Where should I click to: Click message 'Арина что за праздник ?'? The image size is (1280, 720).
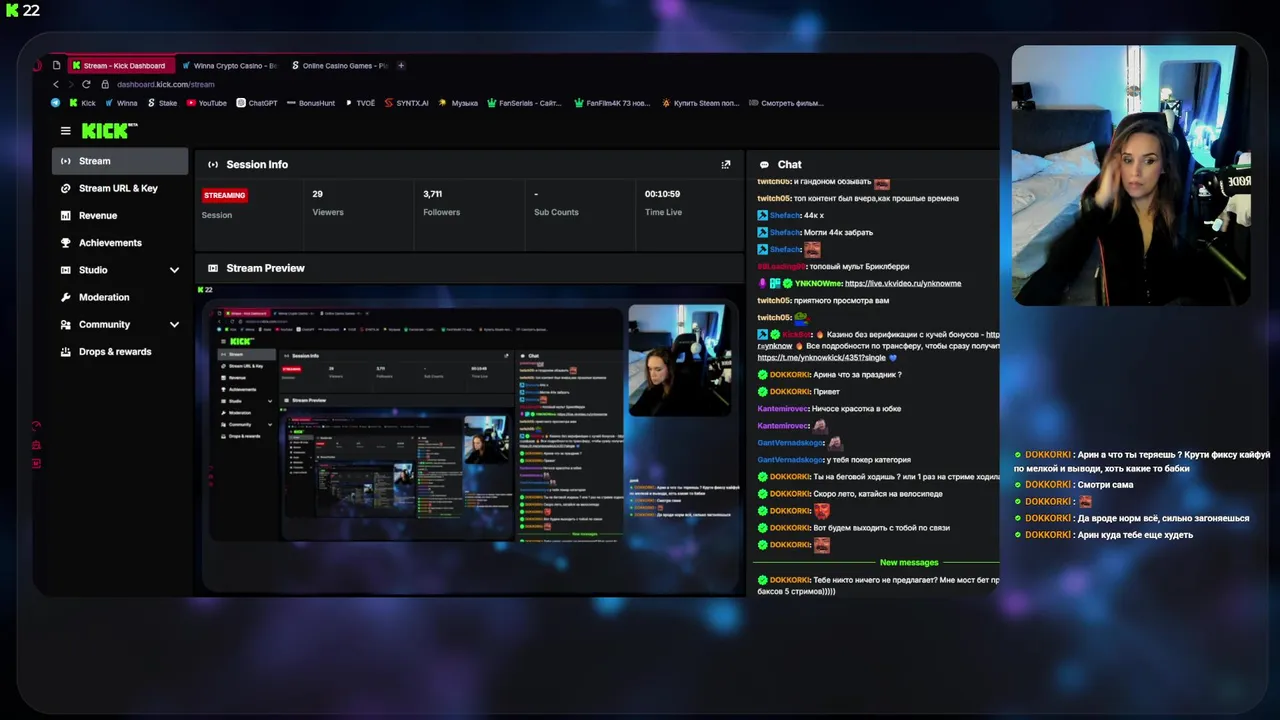[x=857, y=375]
